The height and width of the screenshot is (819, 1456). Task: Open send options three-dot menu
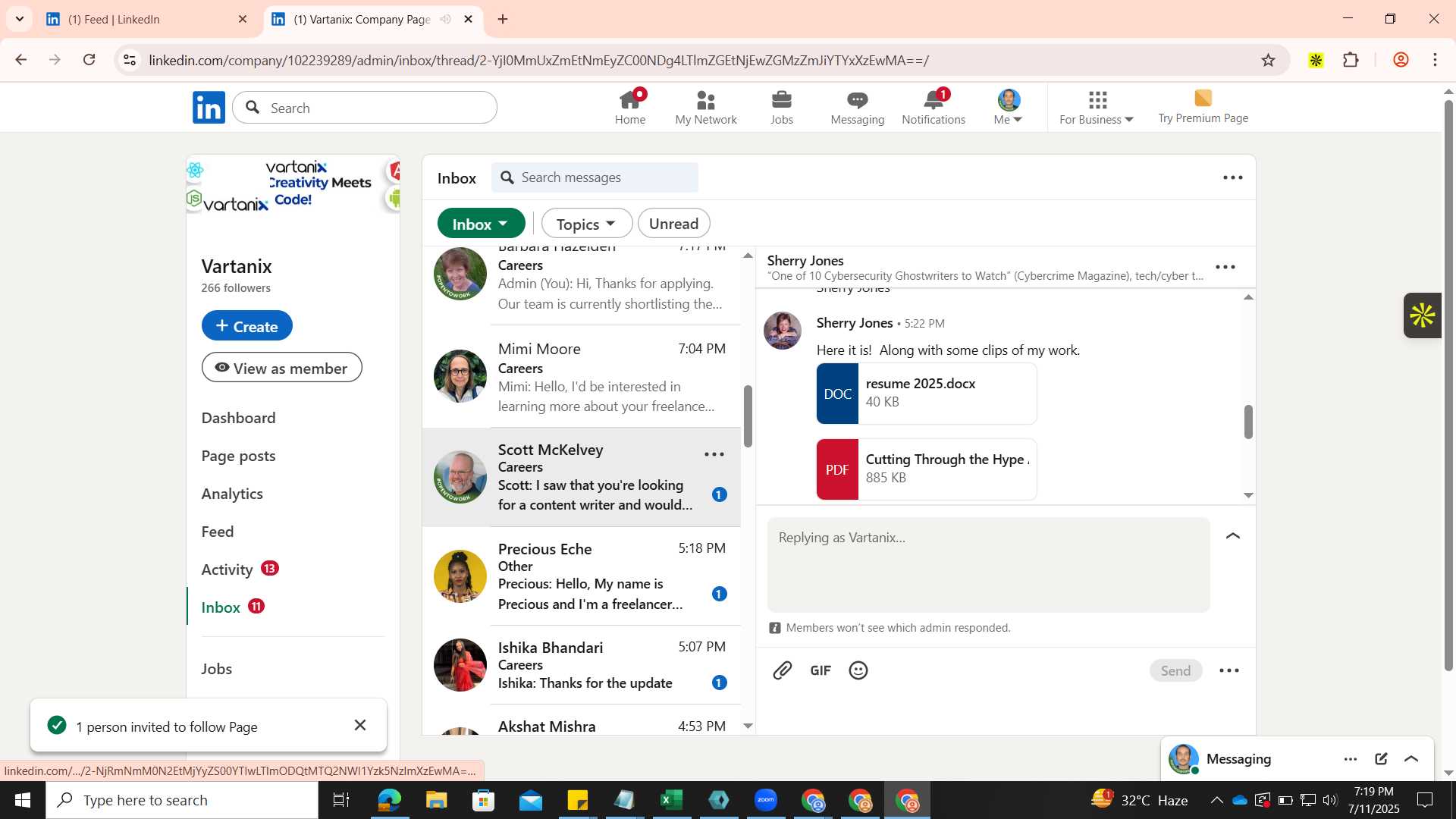1229,670
